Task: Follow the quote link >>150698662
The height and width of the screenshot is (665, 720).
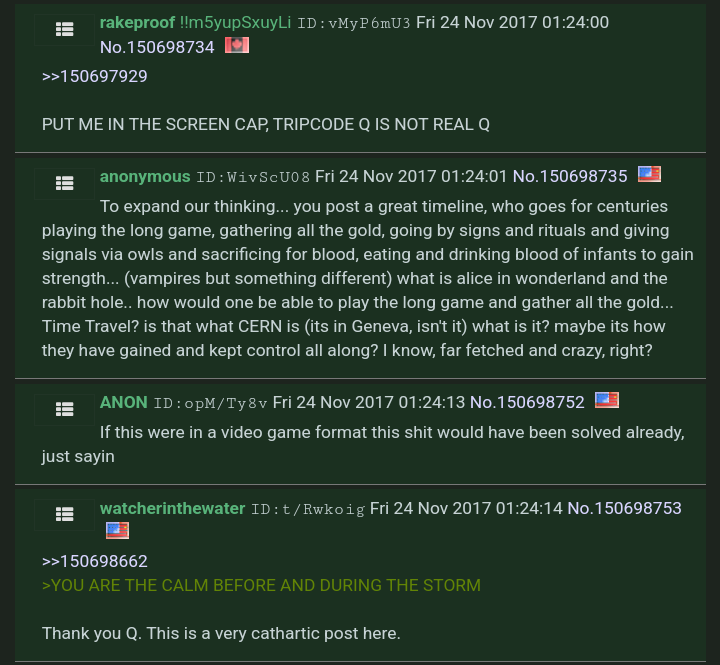Action: pyautogui.click(x=95, y=561)
